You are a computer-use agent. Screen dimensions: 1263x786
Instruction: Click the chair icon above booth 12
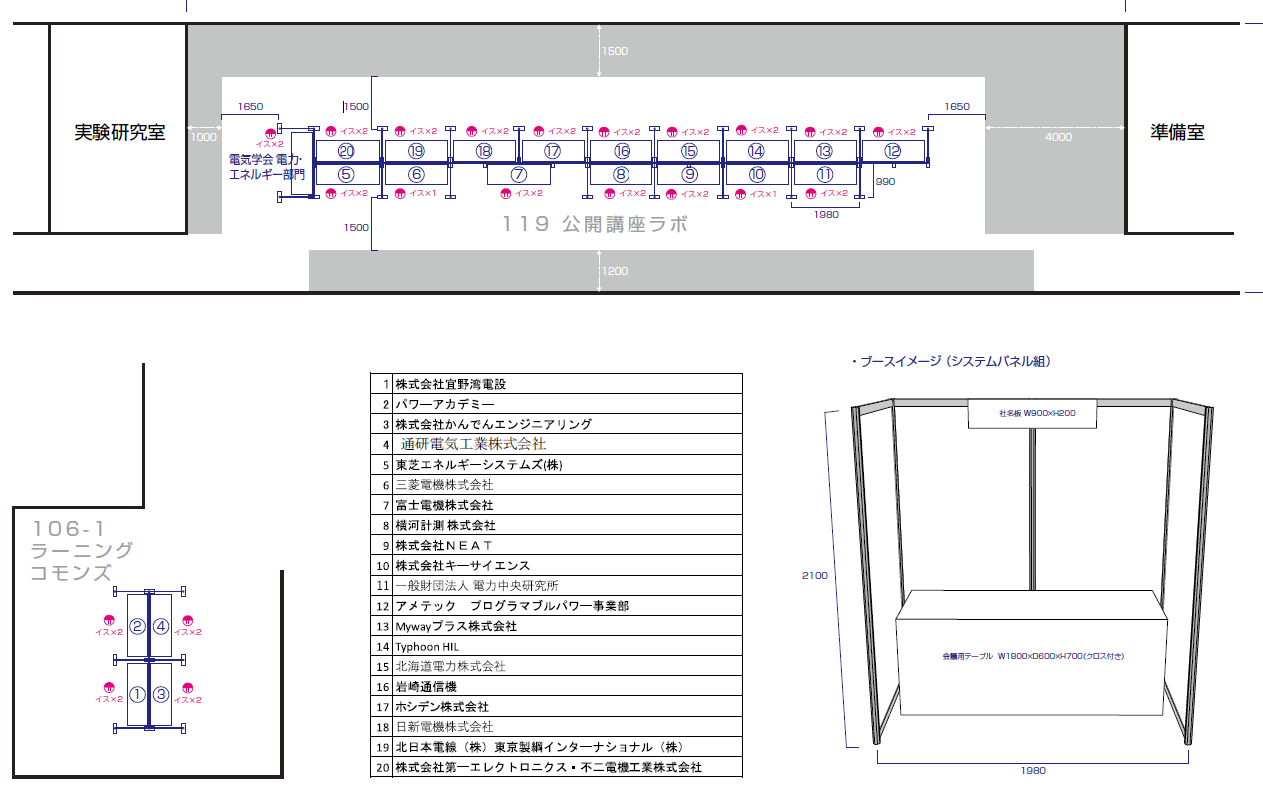[878, 132]
